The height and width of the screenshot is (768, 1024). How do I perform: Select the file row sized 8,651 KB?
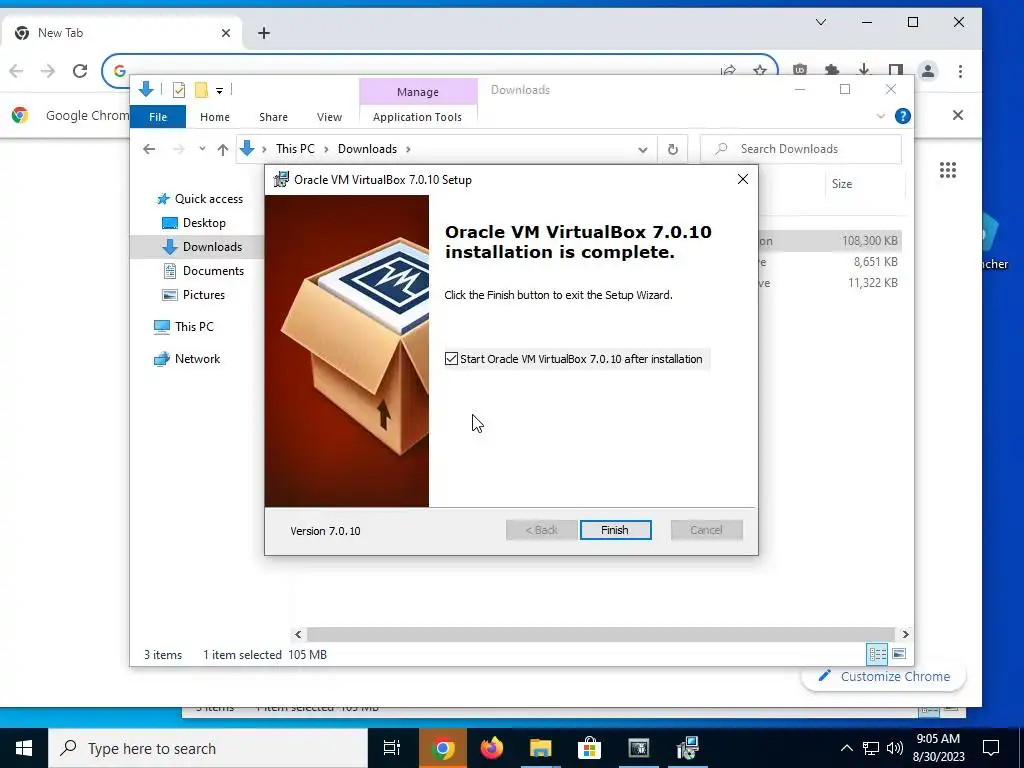pos(829,261)
